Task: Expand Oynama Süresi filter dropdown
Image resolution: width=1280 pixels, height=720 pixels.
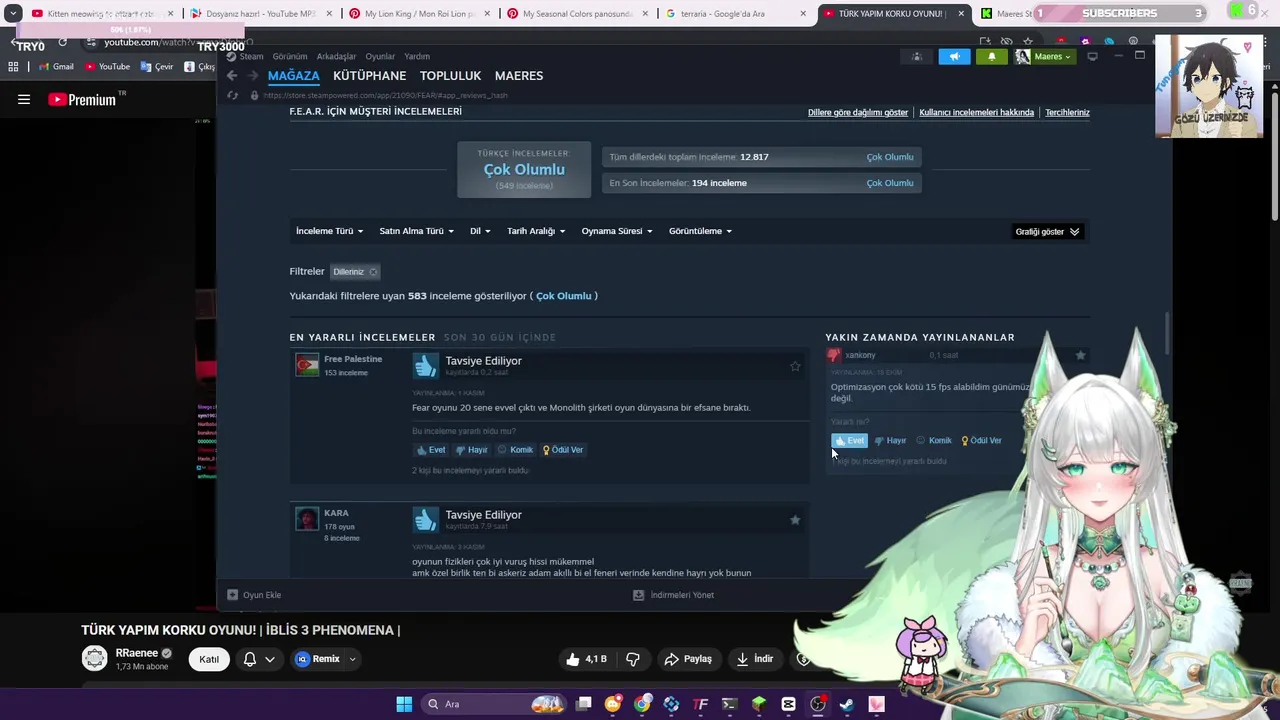Action: coord(617,231)
